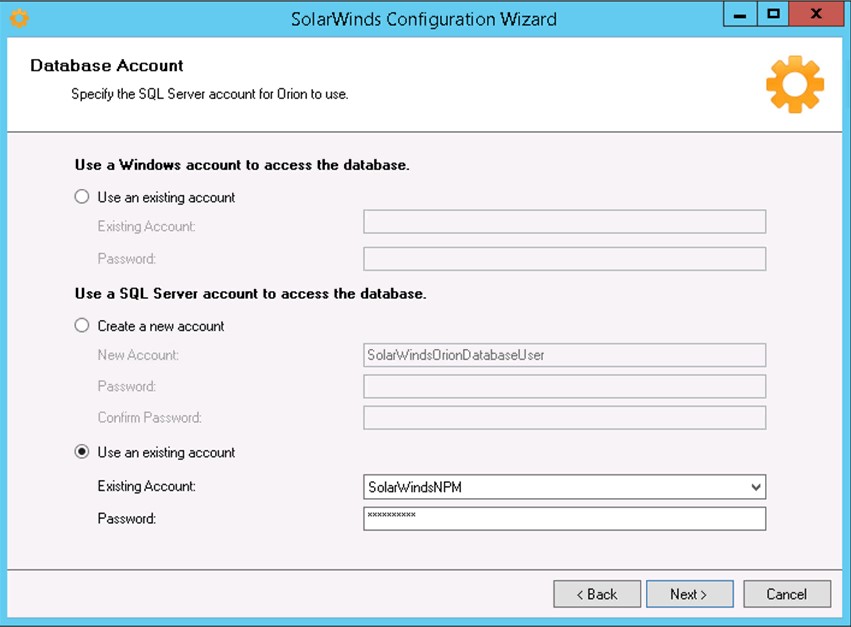Click the Confirm Password field
851x627 pixels.
tap(564, 417)
